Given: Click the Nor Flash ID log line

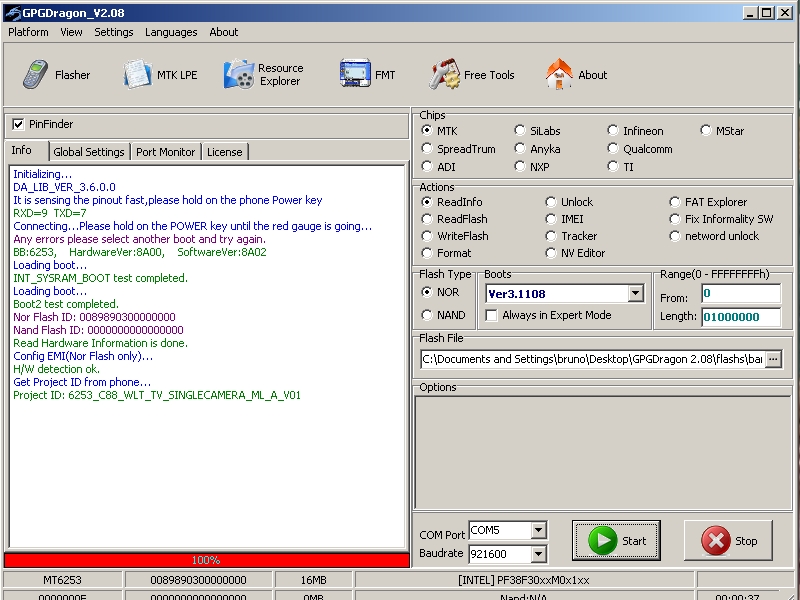Looking at the screenshot, I should pos(94,317).
